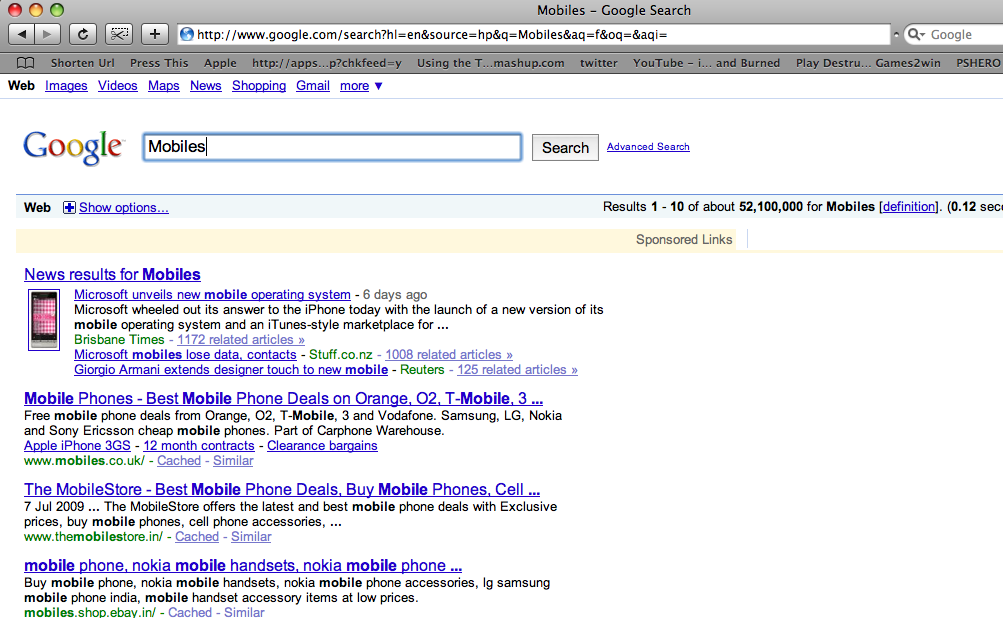
Task: Click the search magnifier in Google toolbar field
Action: (915, 35)
